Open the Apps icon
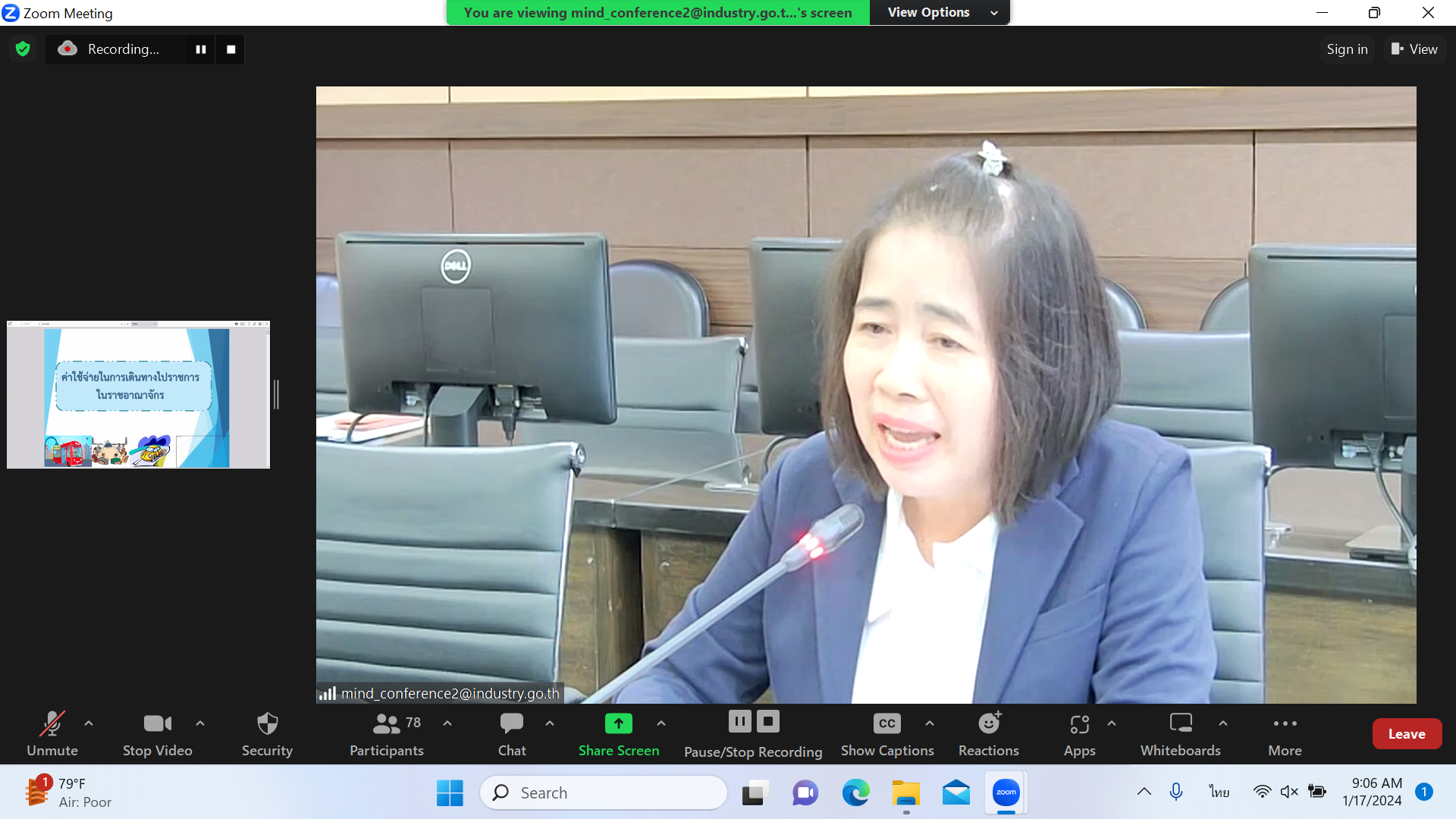Screen dimensions: 1456x819 tap(1079, 724)
